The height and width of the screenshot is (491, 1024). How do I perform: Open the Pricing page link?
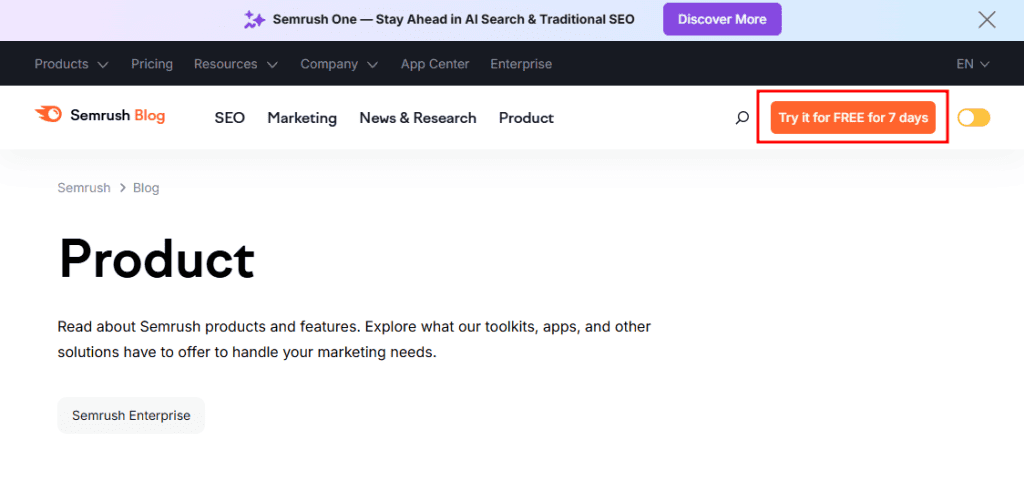[152, 64]
